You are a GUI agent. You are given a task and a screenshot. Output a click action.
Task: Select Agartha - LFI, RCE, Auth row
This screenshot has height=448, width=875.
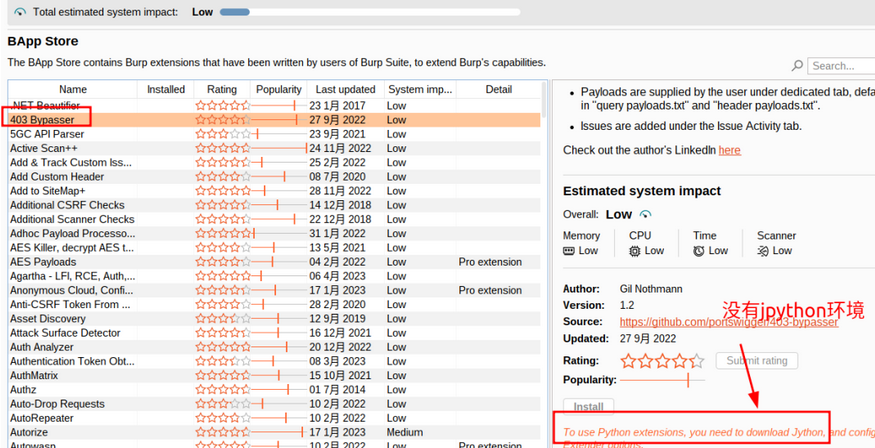click(x=274, y=276)
